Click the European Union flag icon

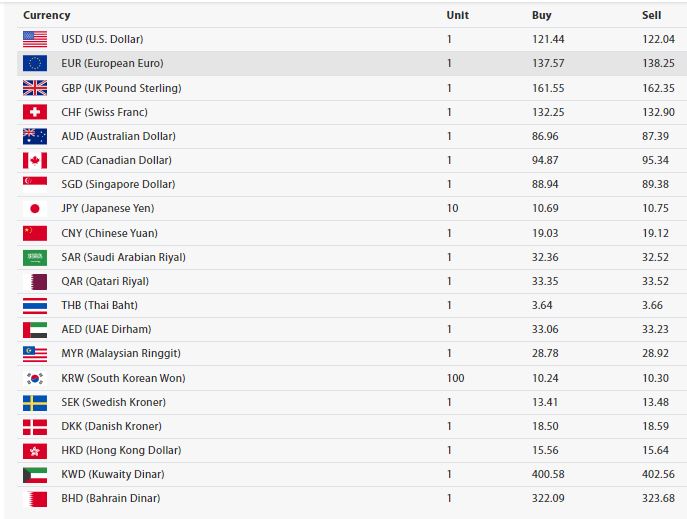point(35,63)
